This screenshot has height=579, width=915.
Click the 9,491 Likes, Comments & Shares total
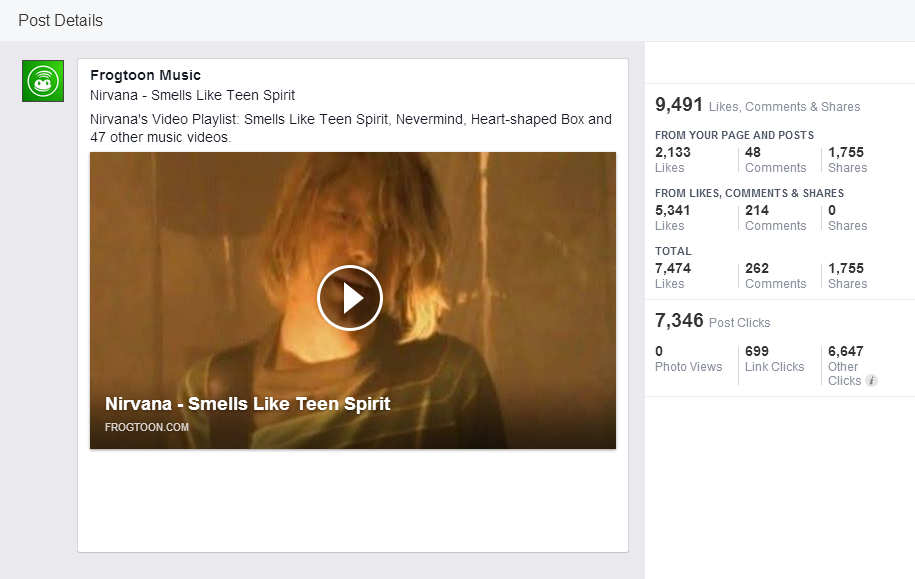[x=679, y=105]
